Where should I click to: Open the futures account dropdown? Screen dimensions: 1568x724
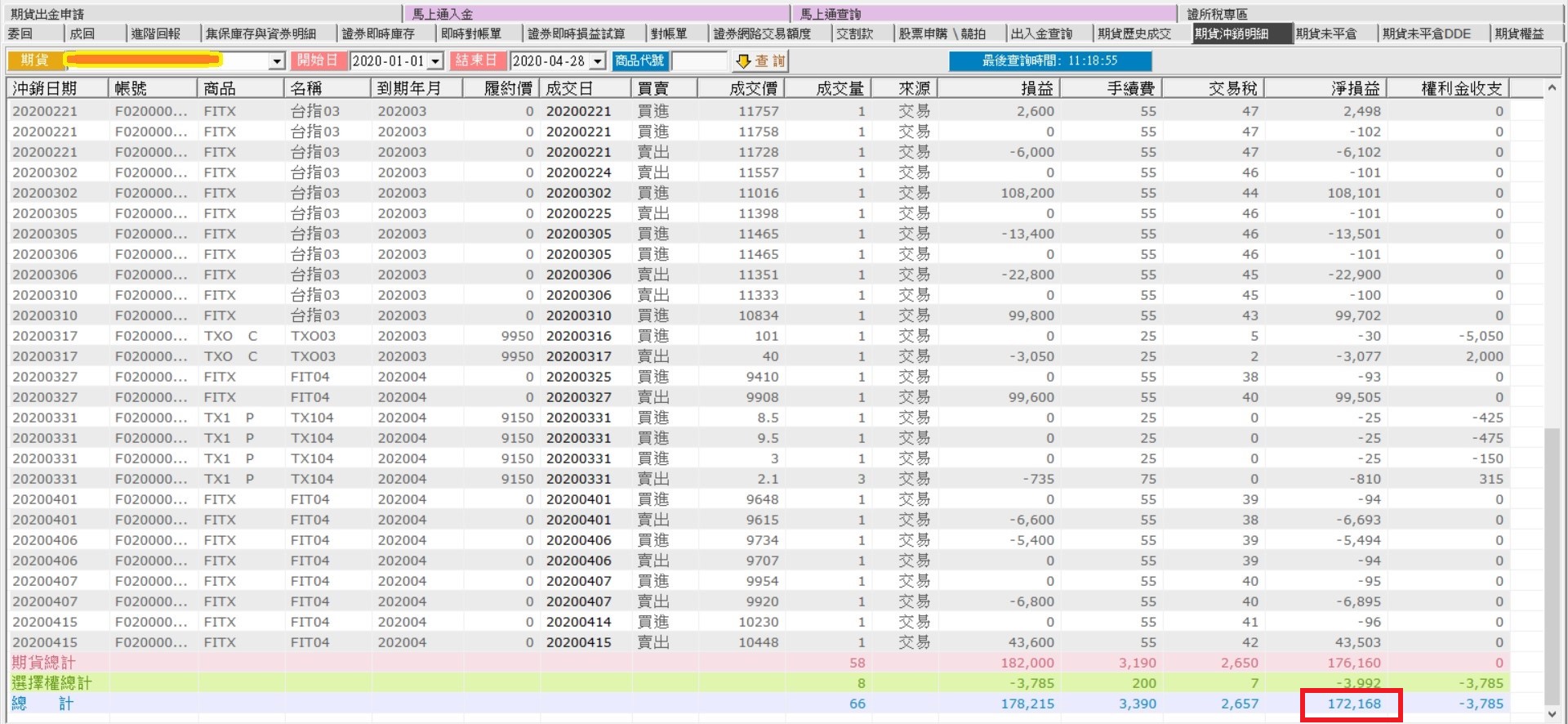pos(277,61)
